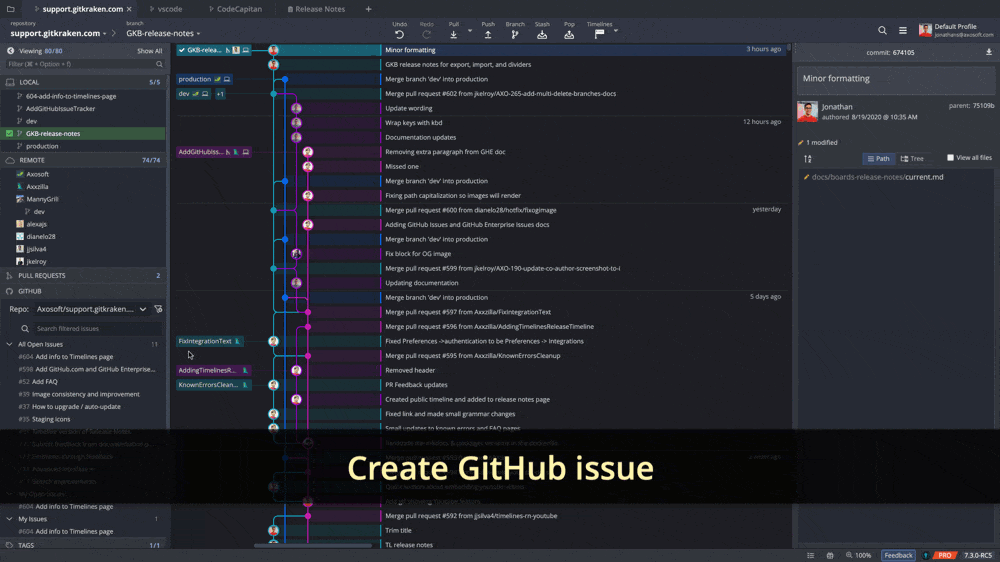Click the download icon beside commit hash
1000x562 pixels.
(989, 52)
